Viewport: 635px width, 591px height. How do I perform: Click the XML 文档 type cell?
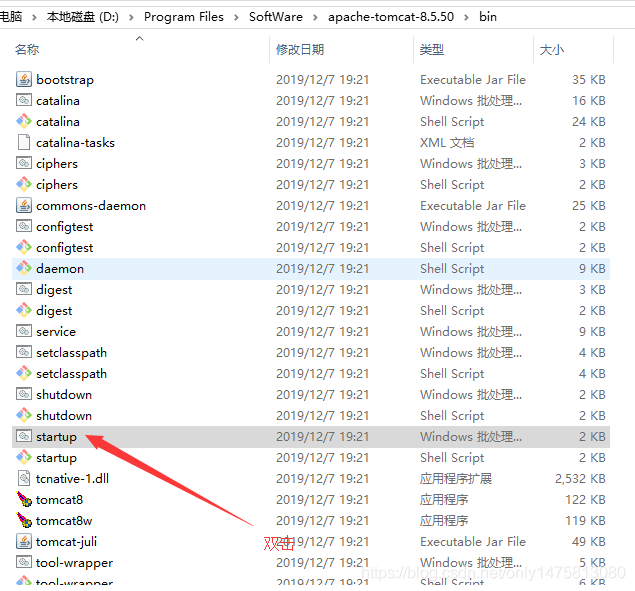(x=447, y=143)
